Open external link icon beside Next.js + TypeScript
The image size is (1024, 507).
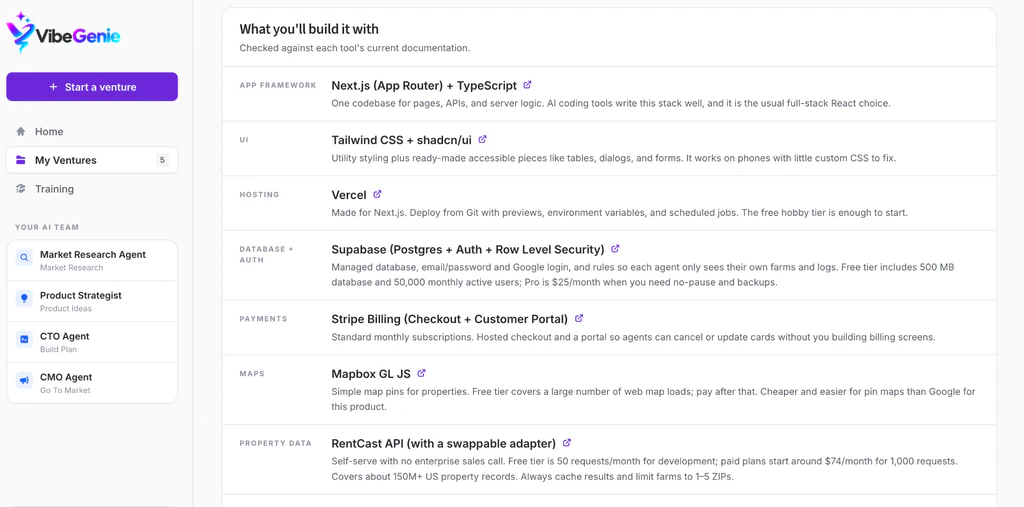[528, 85]
